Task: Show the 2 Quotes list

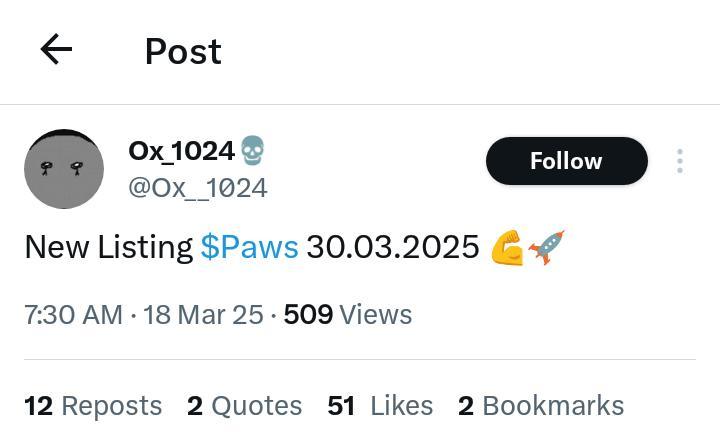Action: click(x=244, y=405)
